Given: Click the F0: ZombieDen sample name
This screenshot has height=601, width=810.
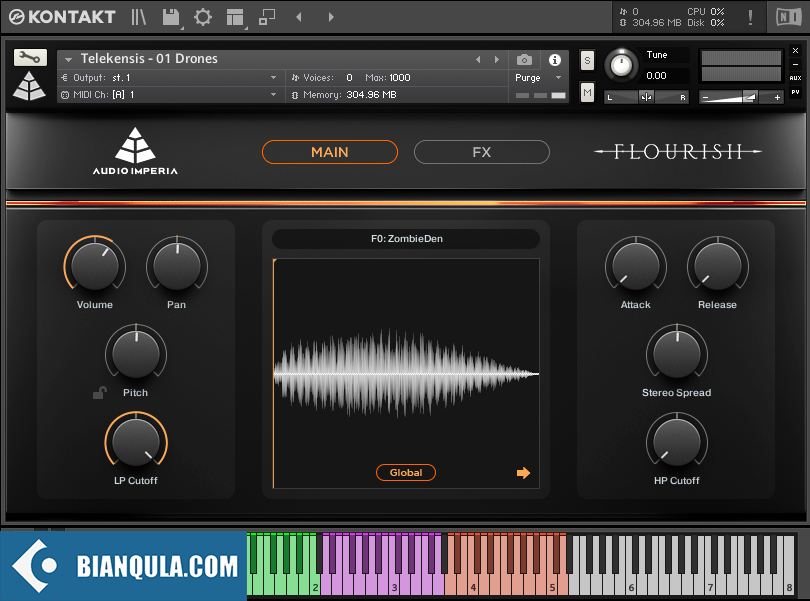Looking at the screenshot, I should pos(407,239).
